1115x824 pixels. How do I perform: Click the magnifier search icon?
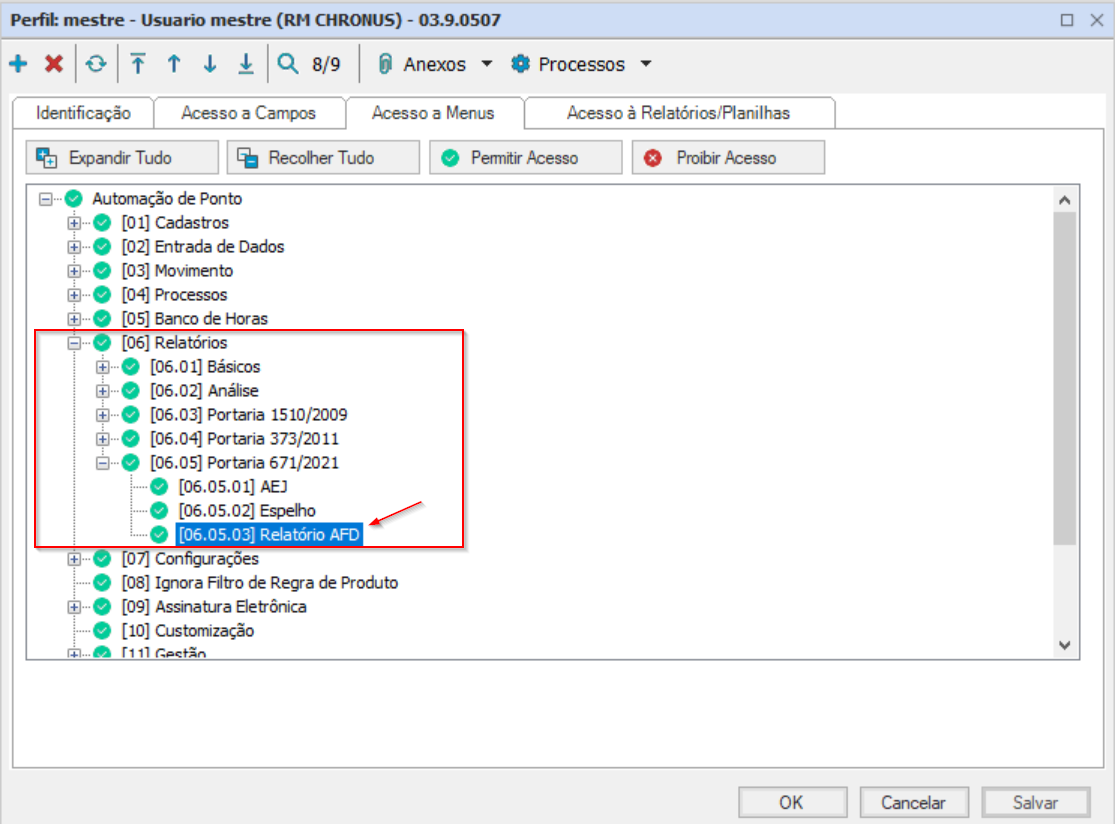coord(288,64)
